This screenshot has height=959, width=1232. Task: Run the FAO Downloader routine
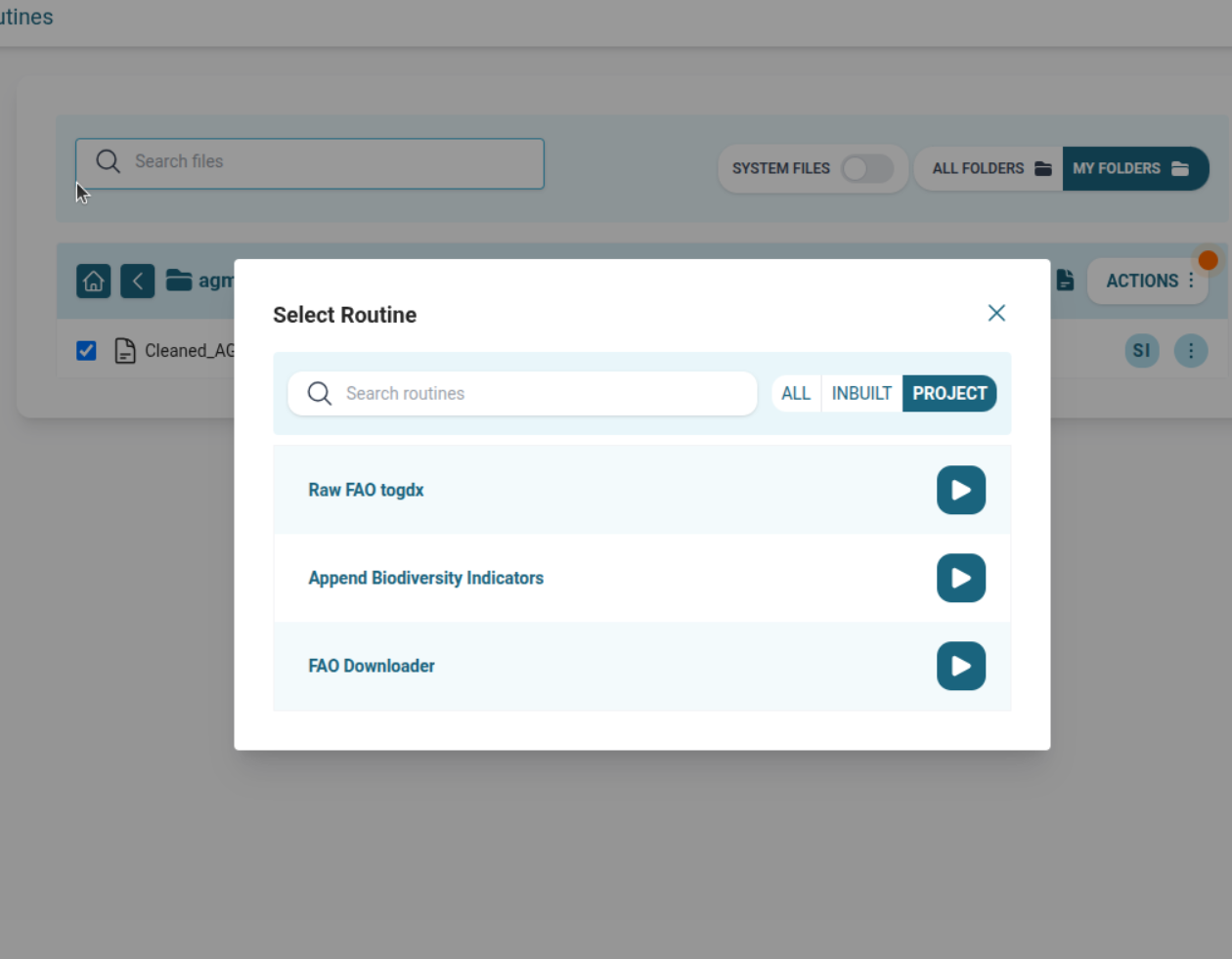[x=960, y=666]
